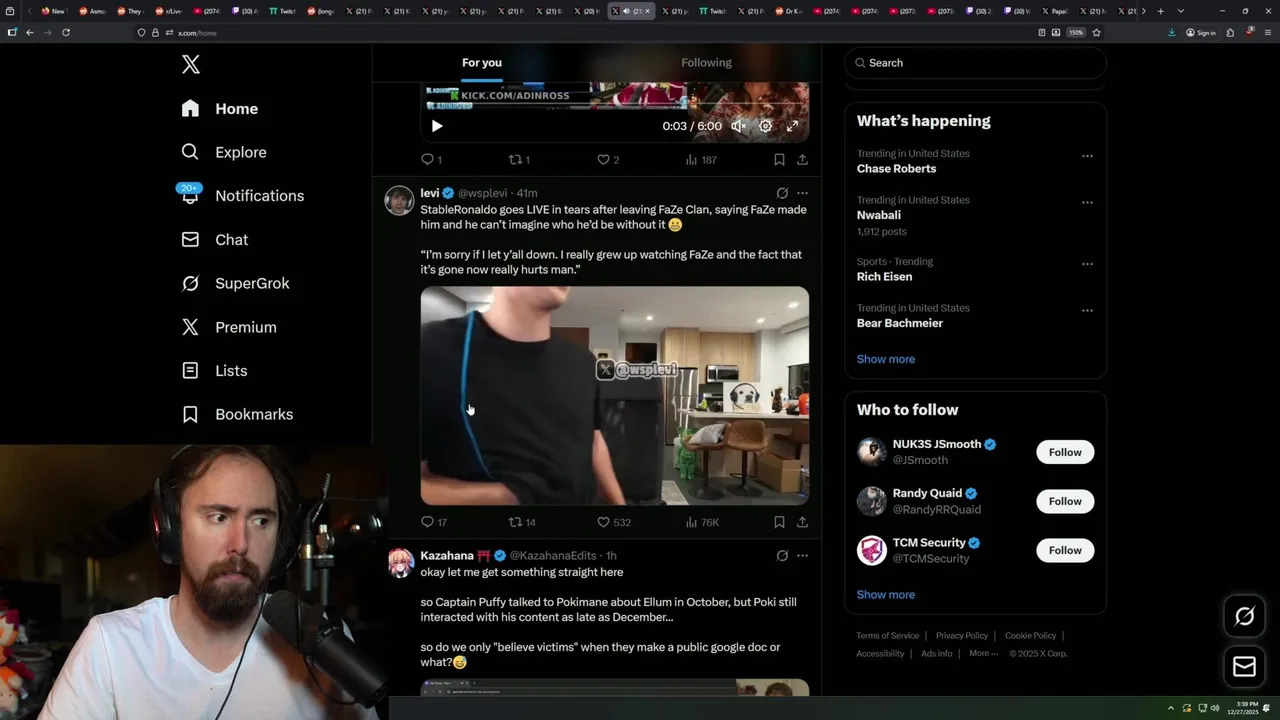Open the top video's settings gear
The image size is (1280, 720).
coord(765,126)
